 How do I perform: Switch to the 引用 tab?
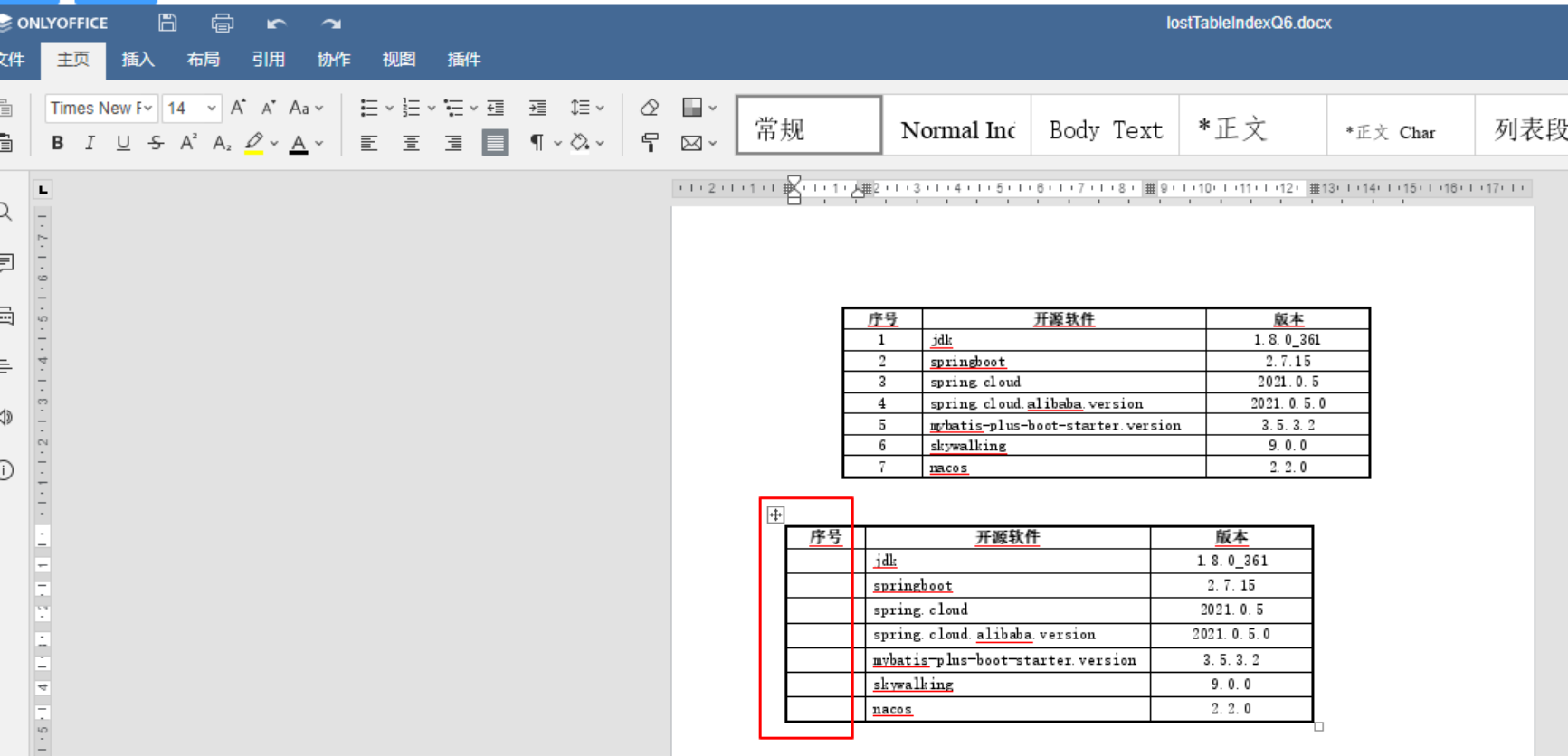pyautogui.click(x=268, y=60)
